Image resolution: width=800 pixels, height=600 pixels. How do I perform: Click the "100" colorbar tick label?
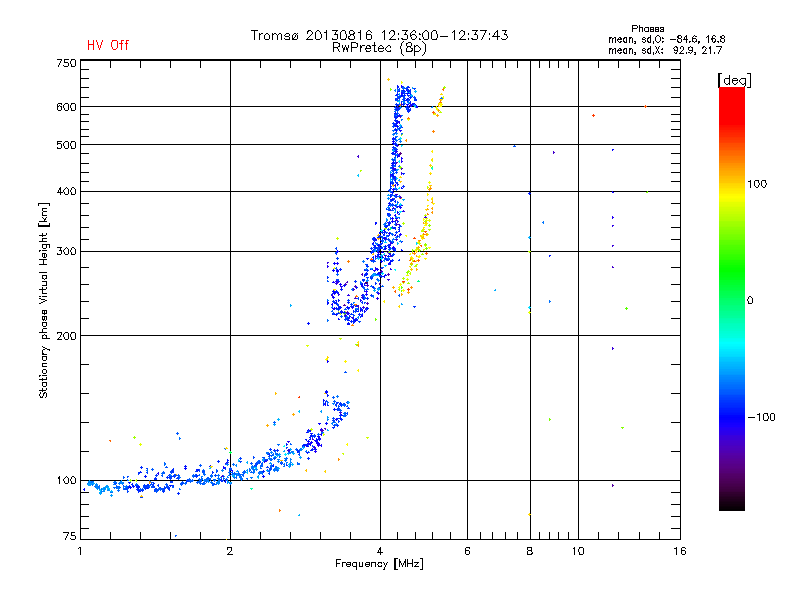(757, 184)
